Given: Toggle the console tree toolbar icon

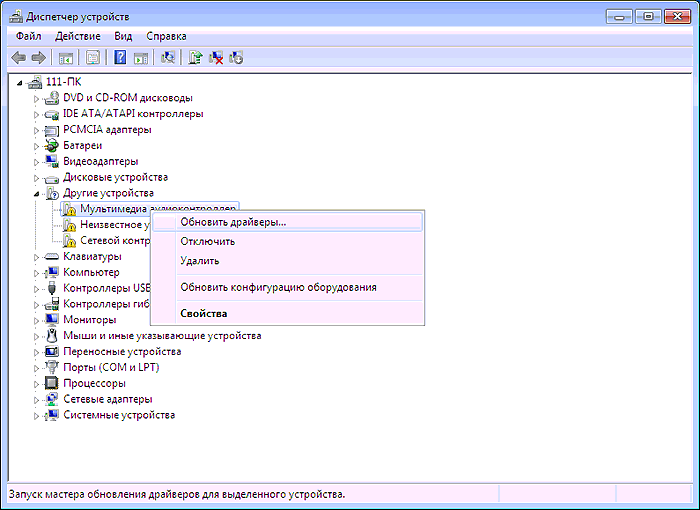Looking at the screenshot, I should click(x=66, y=58).
